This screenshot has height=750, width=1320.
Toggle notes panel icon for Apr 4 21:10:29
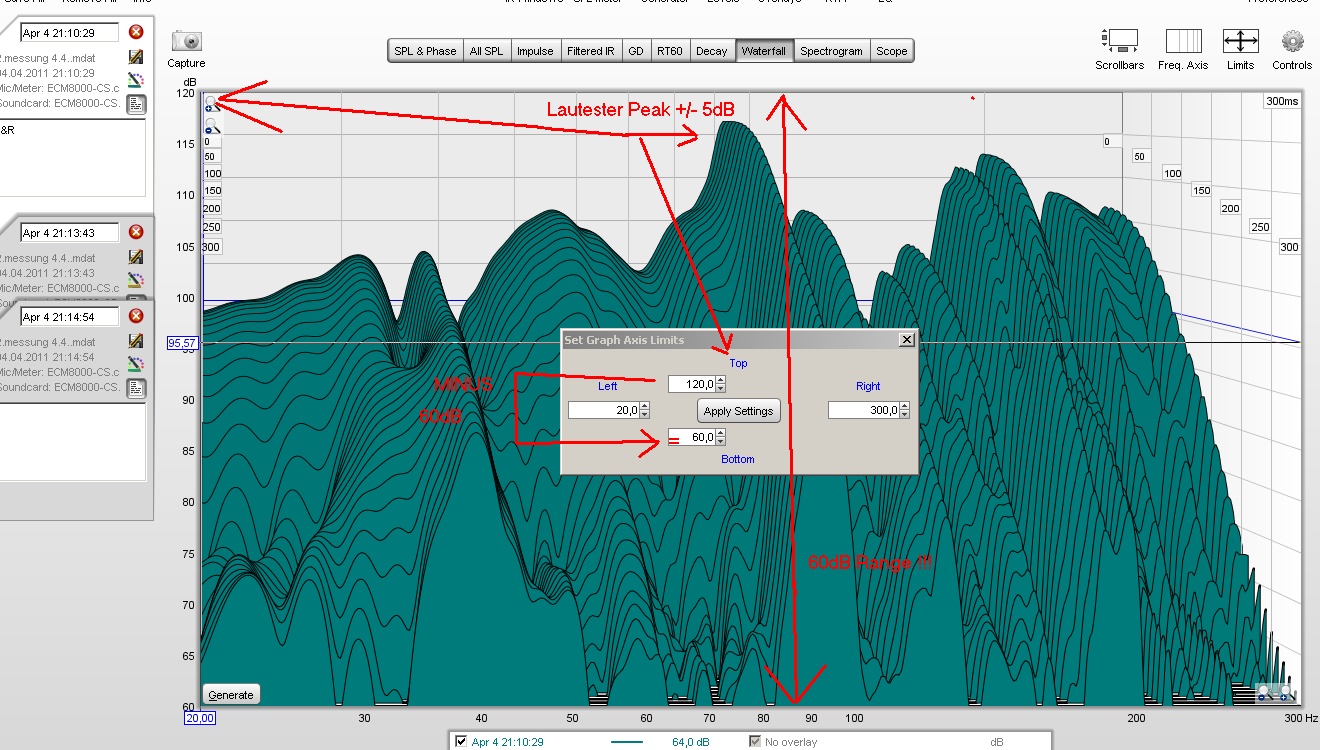tap(136, 104)
